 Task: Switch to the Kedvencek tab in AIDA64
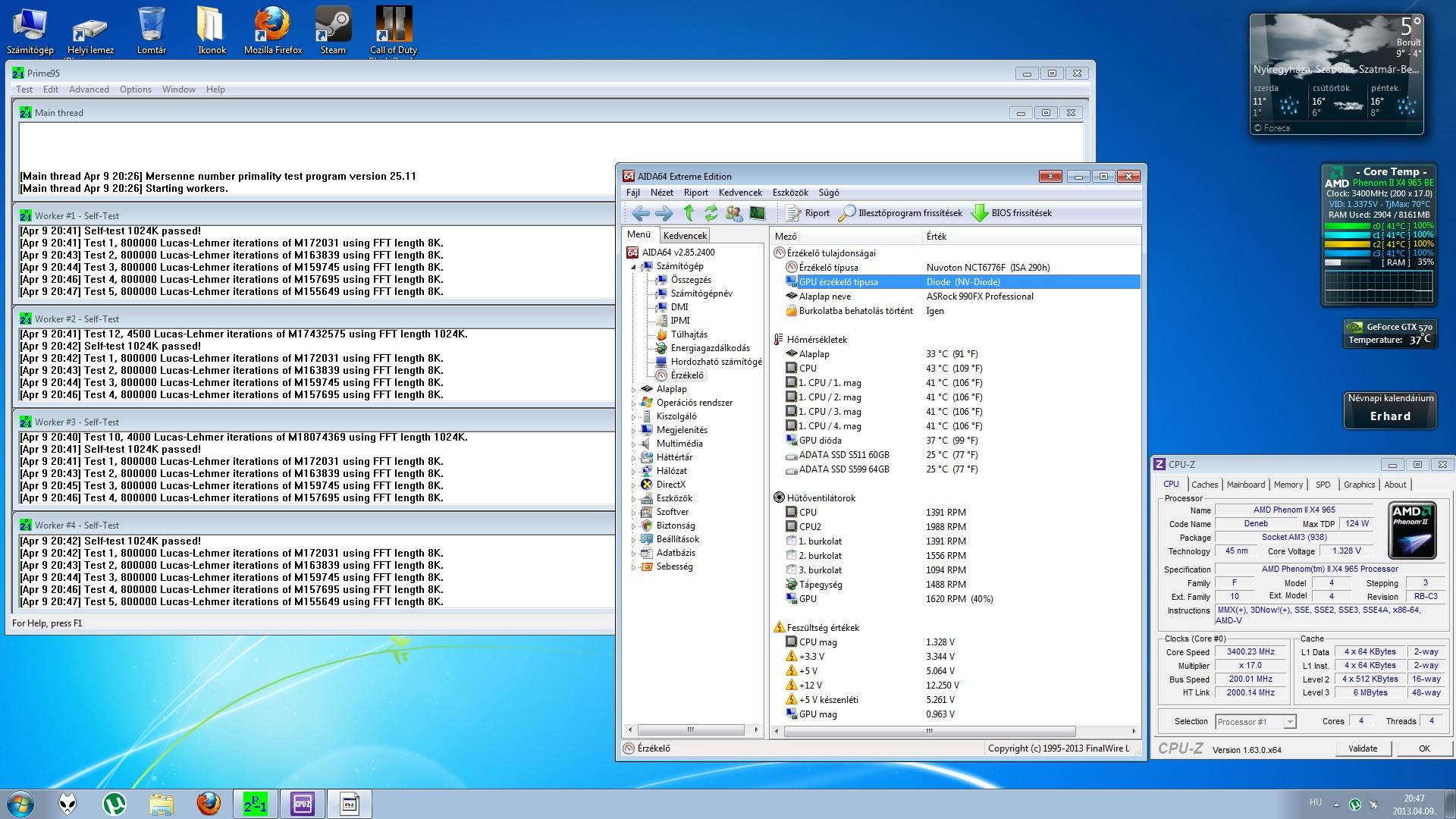click(685, 236)
